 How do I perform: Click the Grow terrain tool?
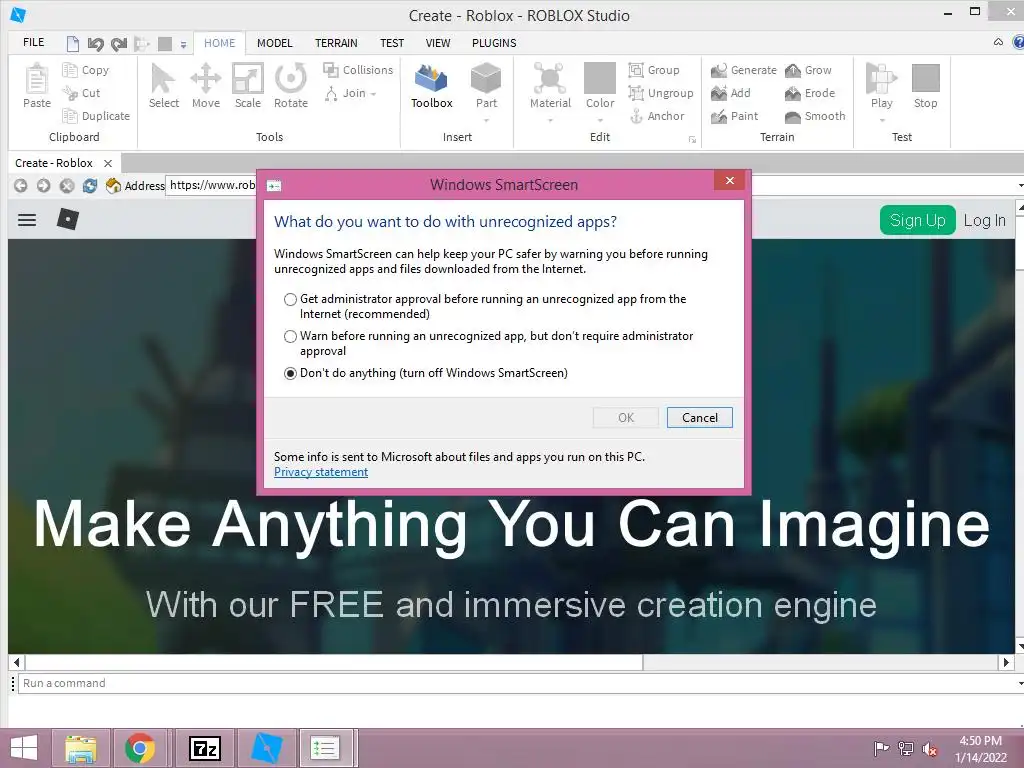click(808, 70)
